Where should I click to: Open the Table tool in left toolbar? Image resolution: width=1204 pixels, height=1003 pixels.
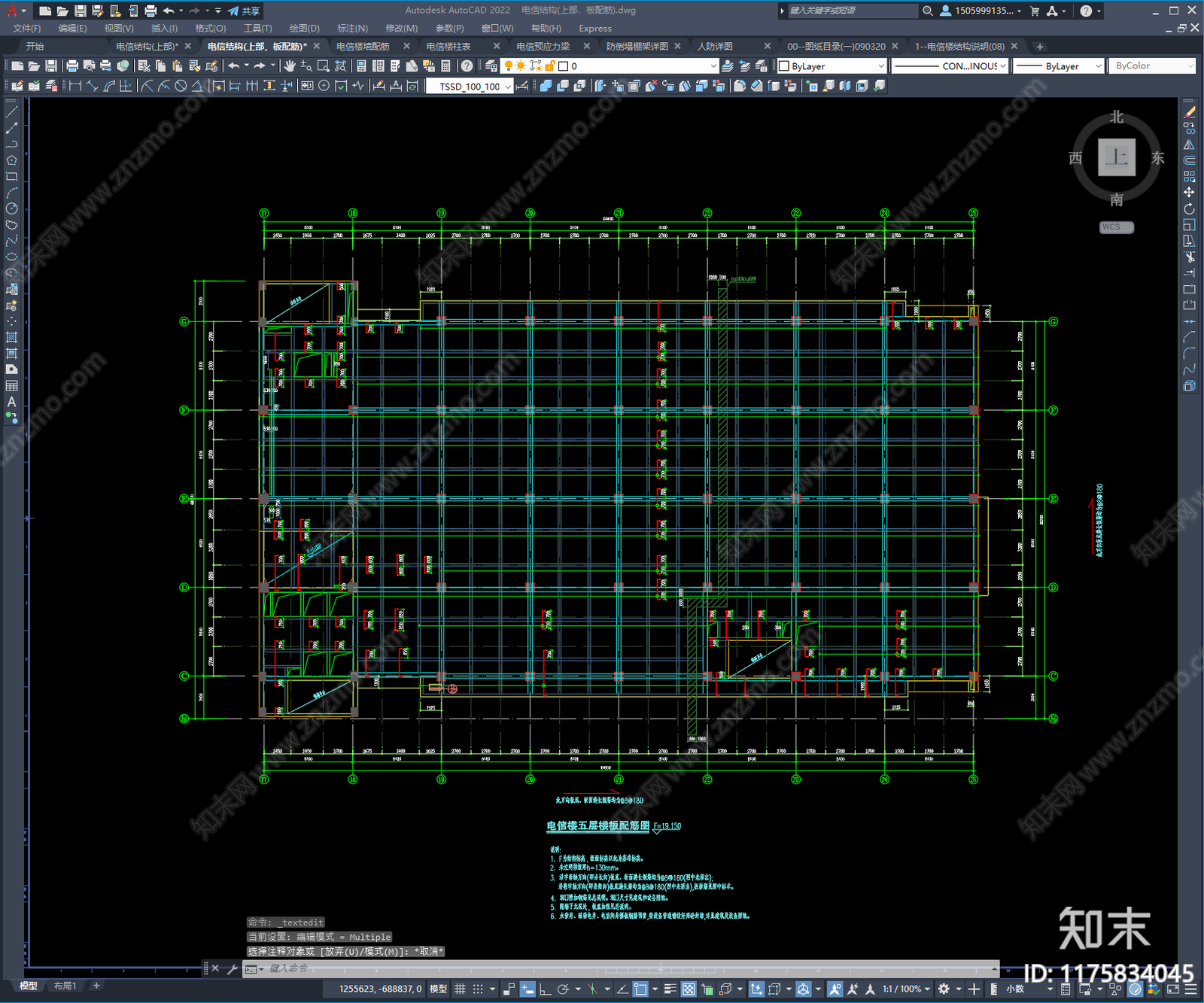coord(11,385)
